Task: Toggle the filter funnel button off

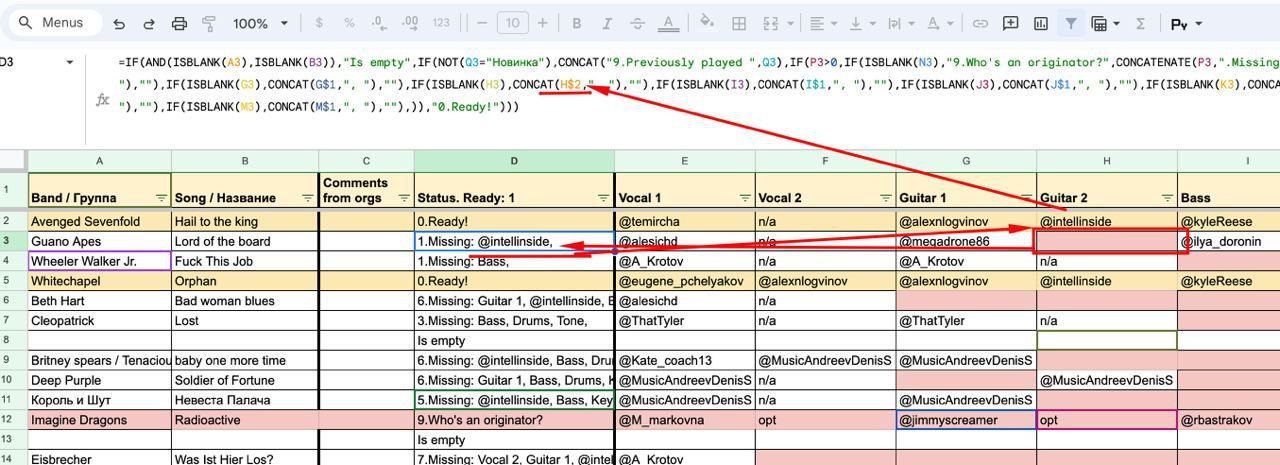Action: pyautogui.click(x=1071, y=24)
